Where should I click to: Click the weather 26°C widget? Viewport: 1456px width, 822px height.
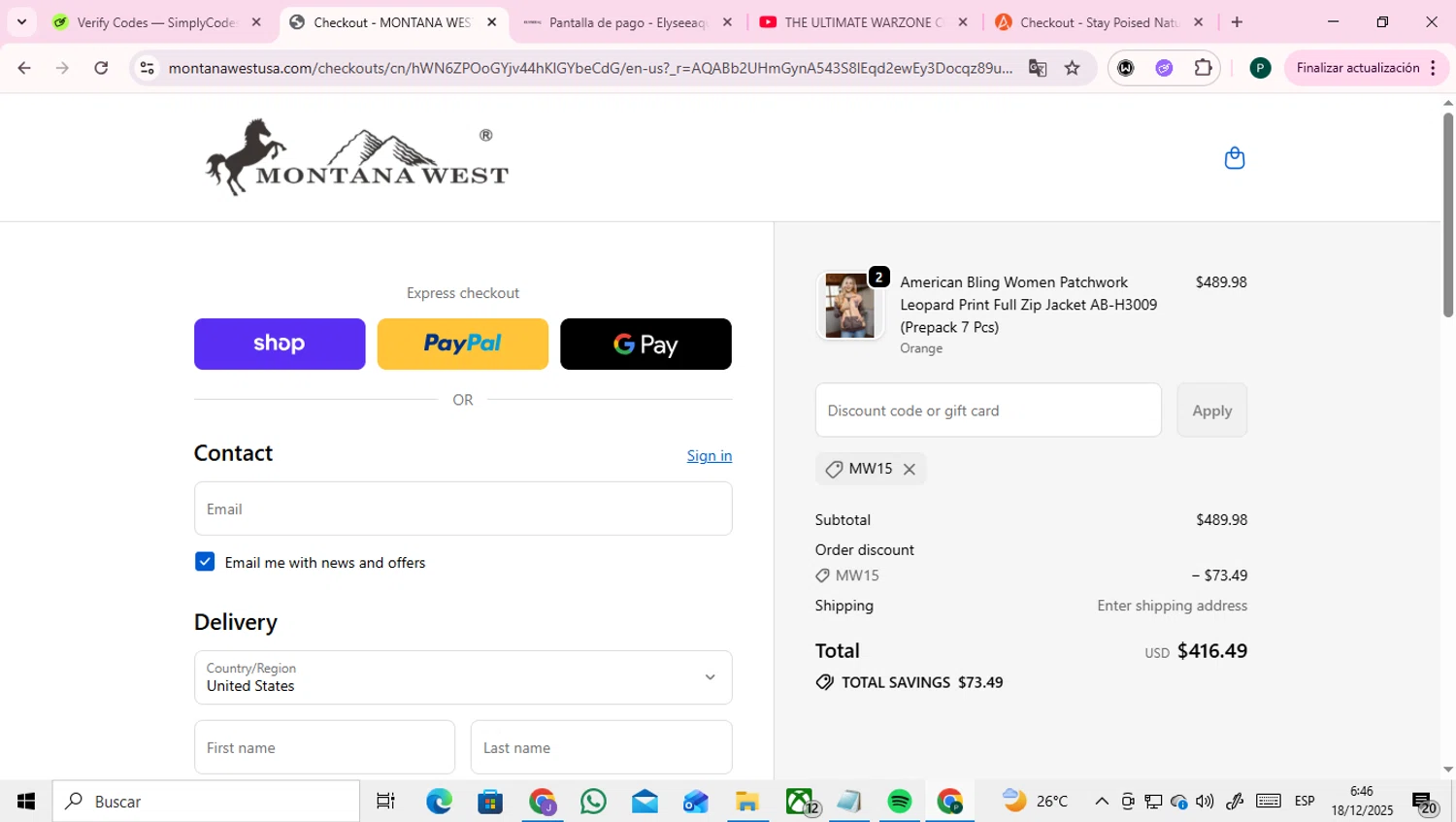[1036, 802]
